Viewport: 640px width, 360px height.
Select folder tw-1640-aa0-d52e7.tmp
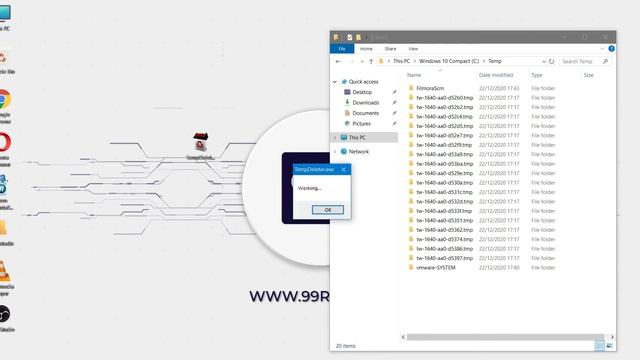[x=444, y=136]
